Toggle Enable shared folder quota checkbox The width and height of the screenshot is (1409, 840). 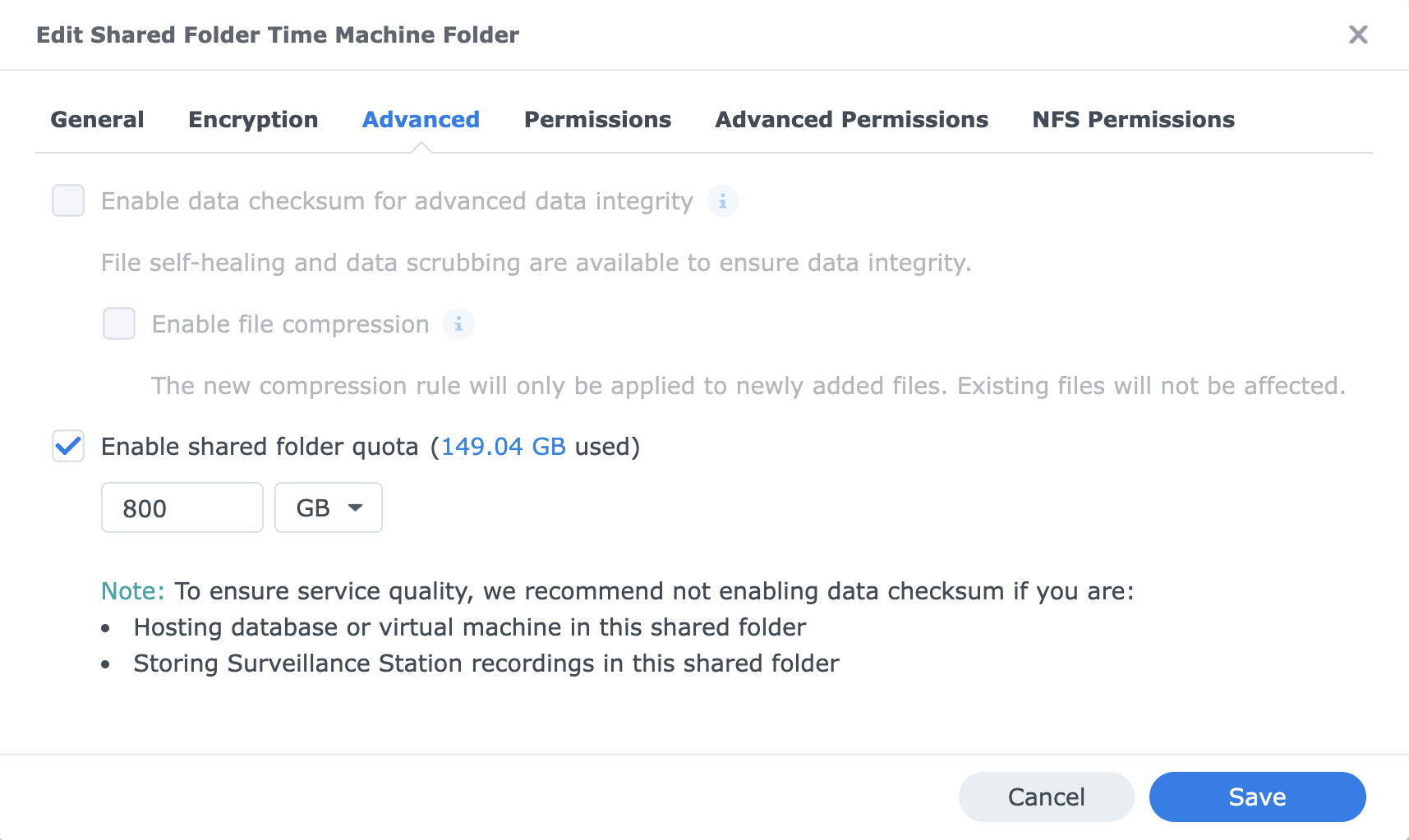point(68,447)
